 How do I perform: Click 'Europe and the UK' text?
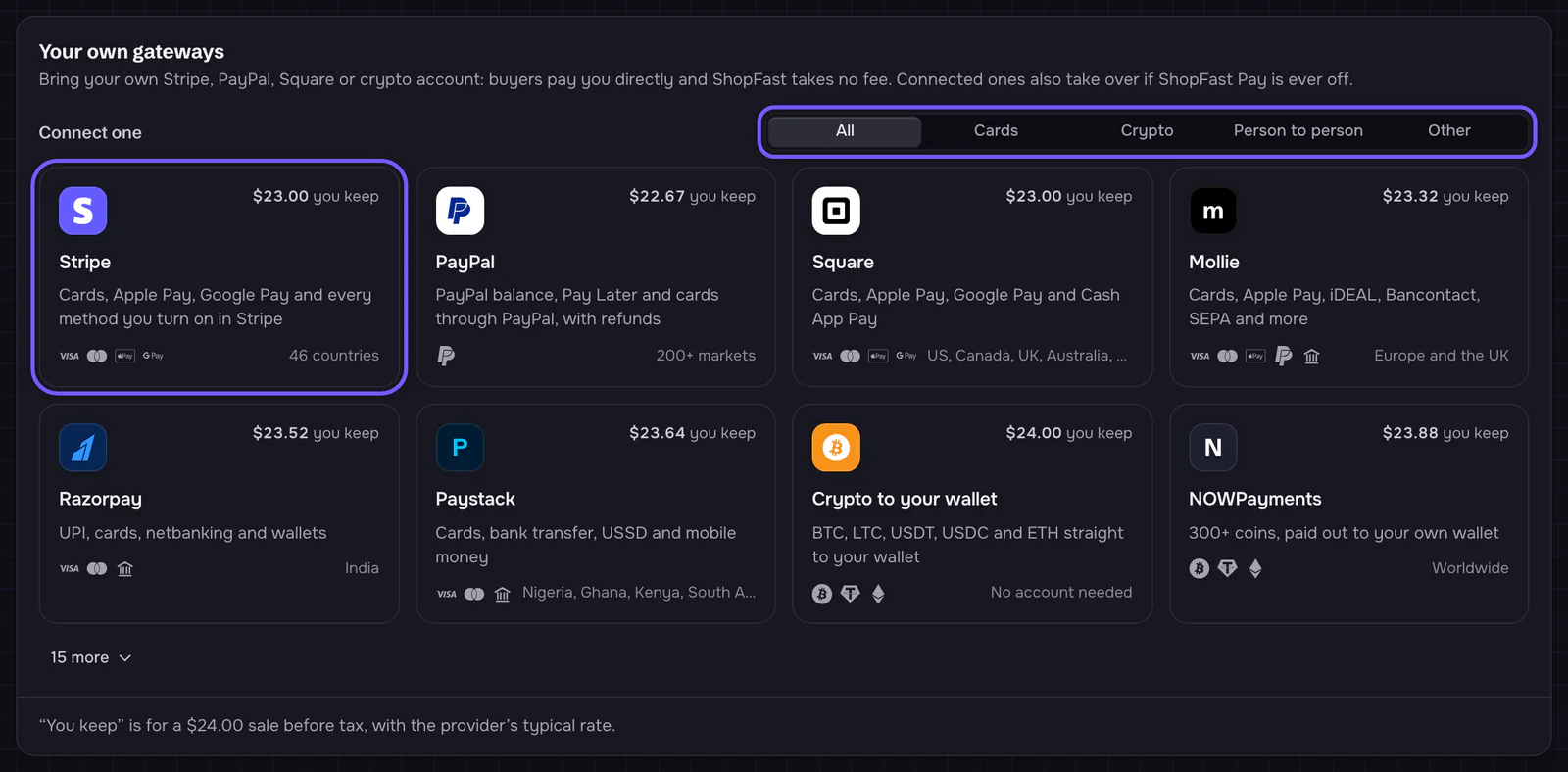(1442, 356)
